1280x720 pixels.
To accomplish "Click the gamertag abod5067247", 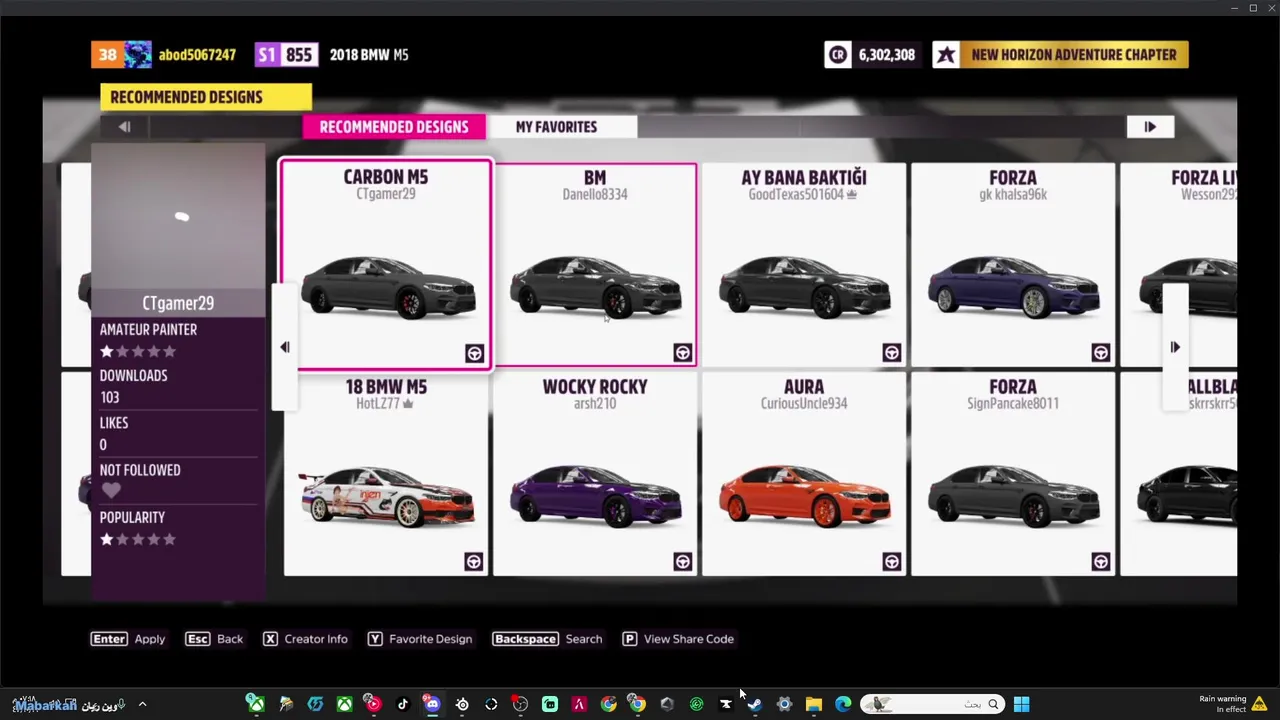I will 197,55.
